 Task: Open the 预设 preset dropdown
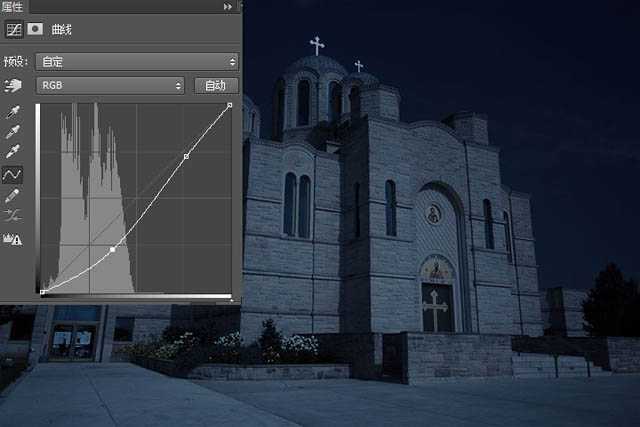pos(136,61)
